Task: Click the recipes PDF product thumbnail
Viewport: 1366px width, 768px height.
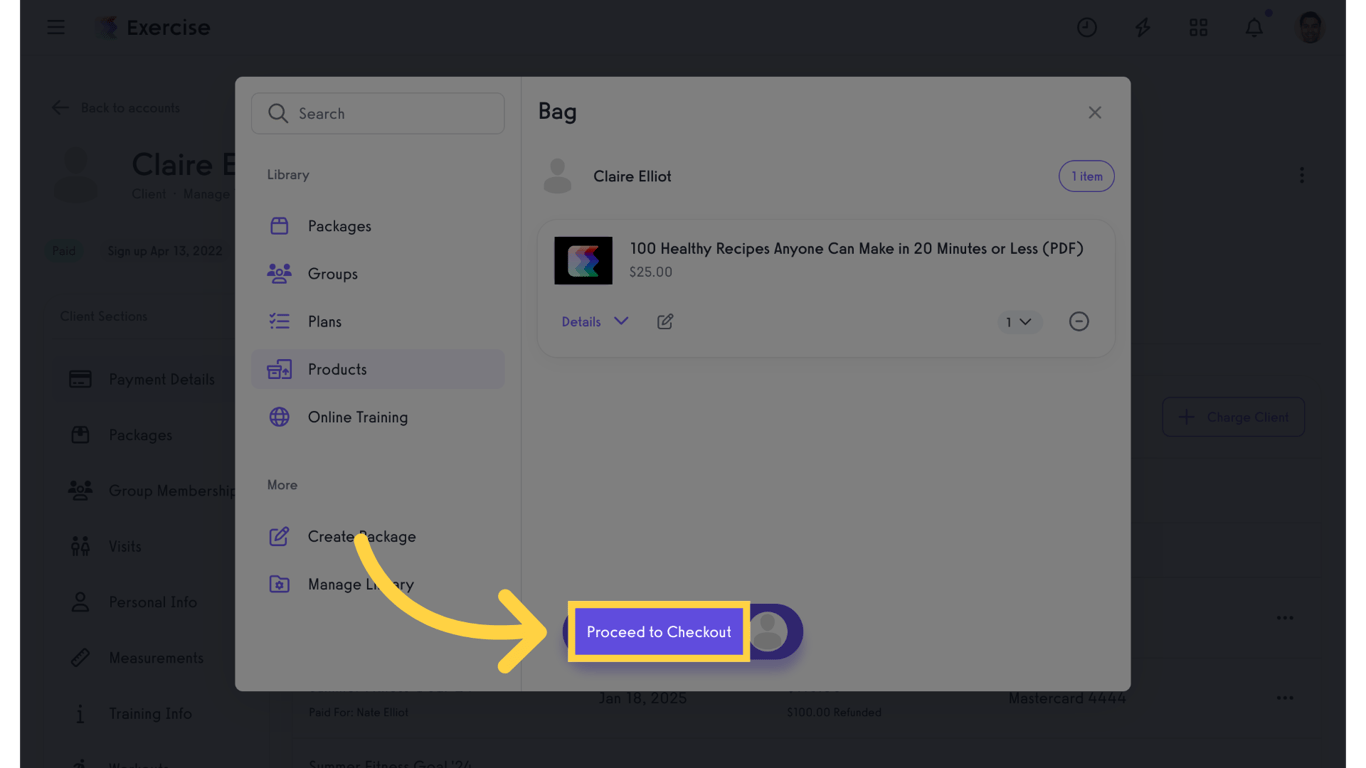Action: point(583,261)
